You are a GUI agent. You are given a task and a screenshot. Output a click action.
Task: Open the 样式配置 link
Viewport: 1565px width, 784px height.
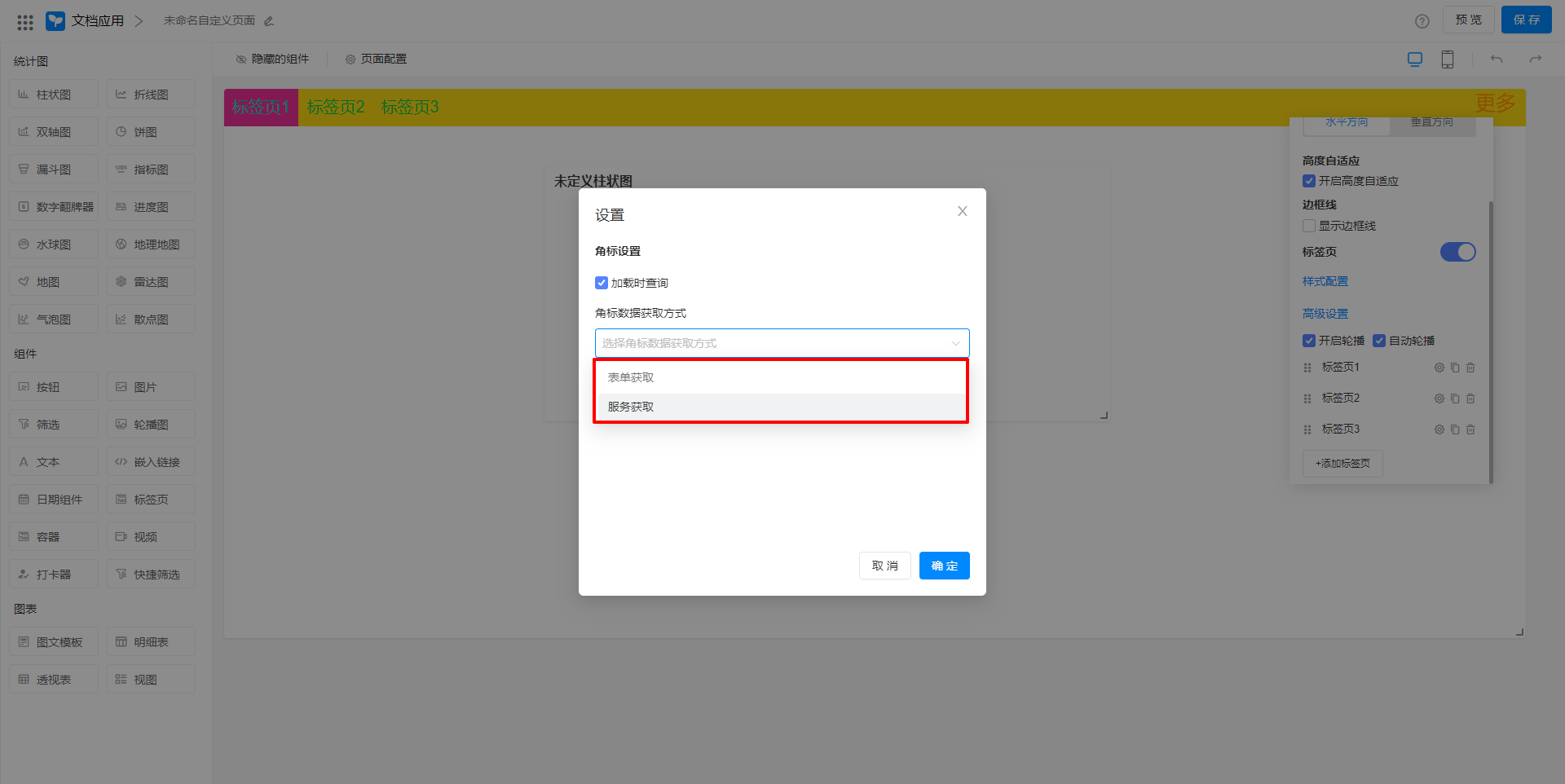(1325, 281)
